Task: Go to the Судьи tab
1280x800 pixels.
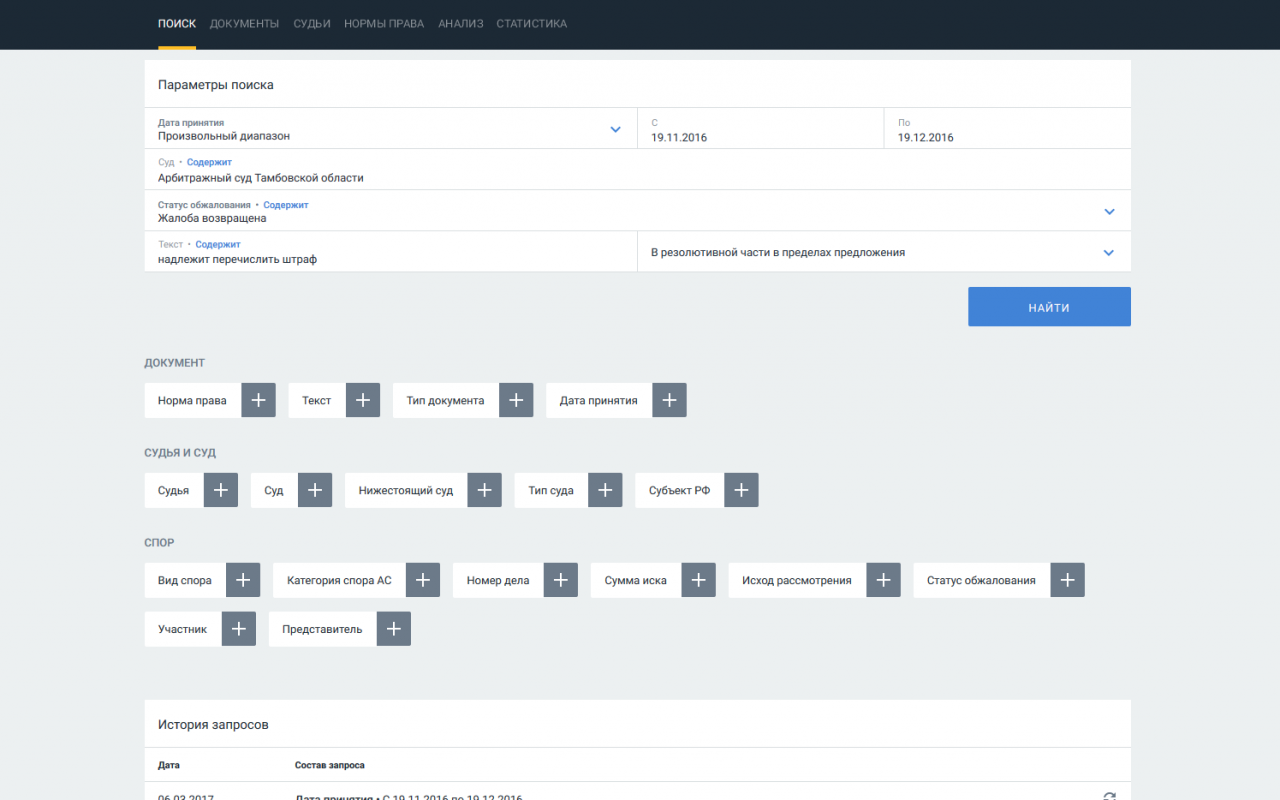Action: [312, 24]
